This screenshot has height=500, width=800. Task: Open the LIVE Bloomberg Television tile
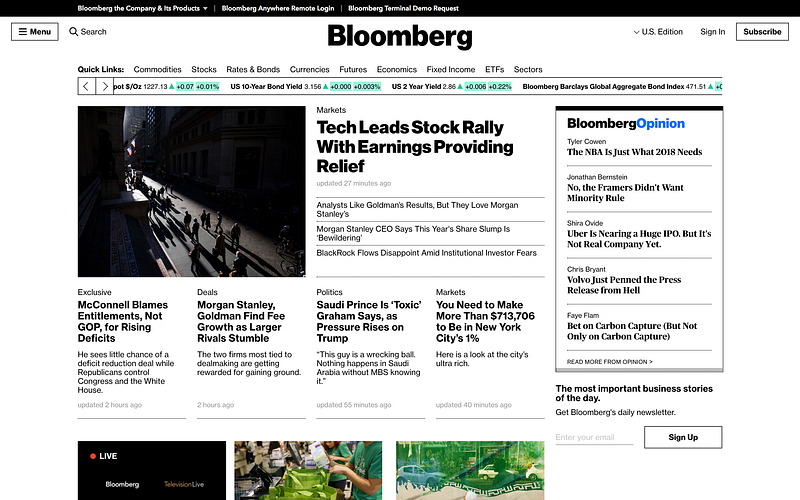click(152, 470)
